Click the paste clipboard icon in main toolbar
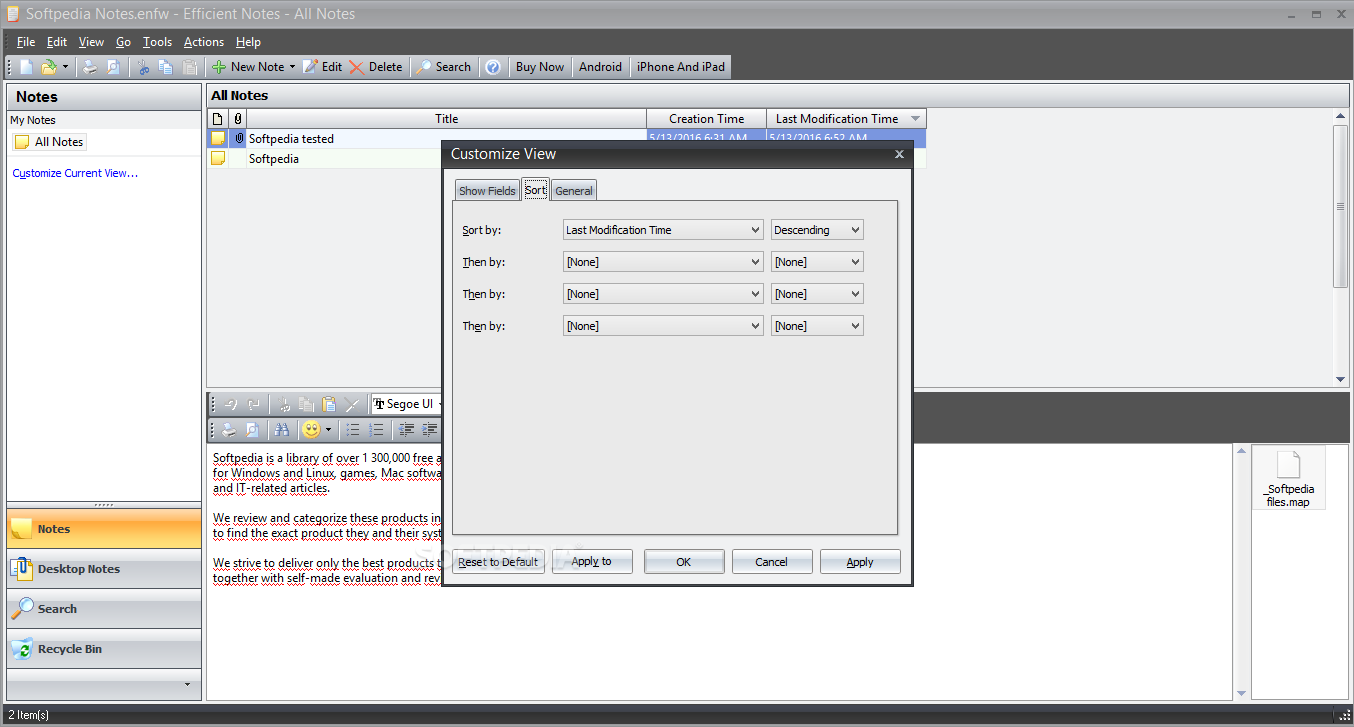Viewport: 1354px width, 727px height. point(189,67)
